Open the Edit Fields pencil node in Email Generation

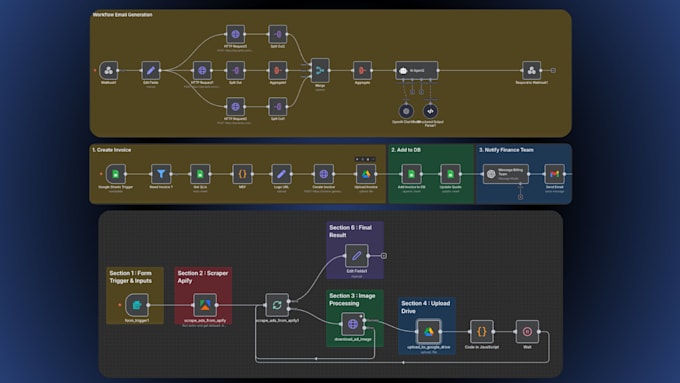pos(150,70)
